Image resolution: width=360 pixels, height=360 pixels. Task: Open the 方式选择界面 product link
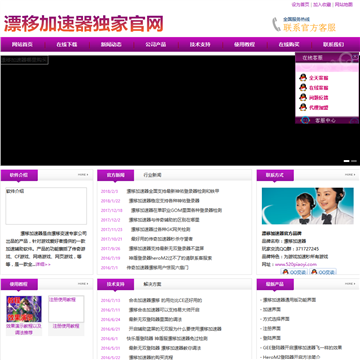[x=275, y=319]
